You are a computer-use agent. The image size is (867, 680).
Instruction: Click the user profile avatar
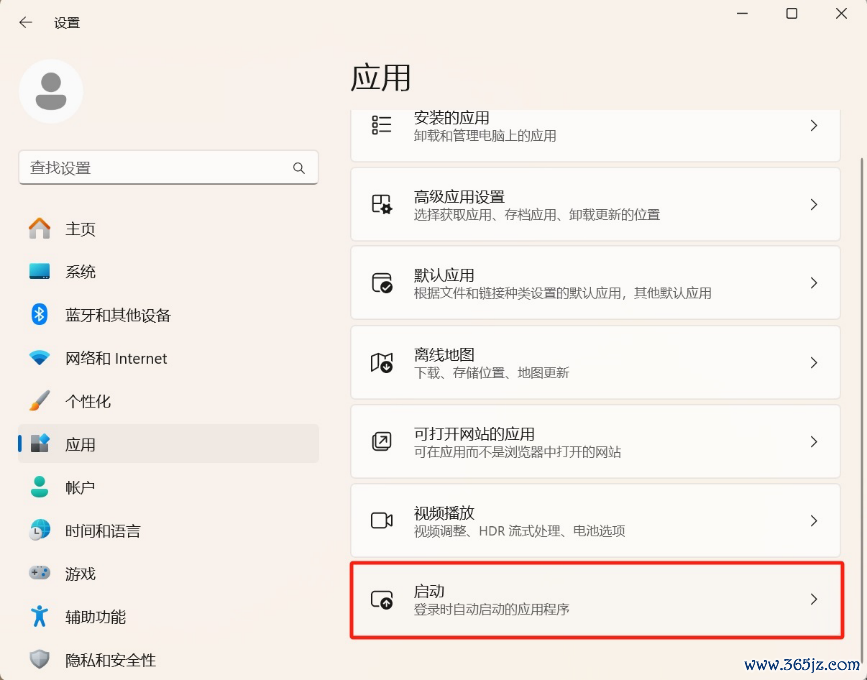51,91
